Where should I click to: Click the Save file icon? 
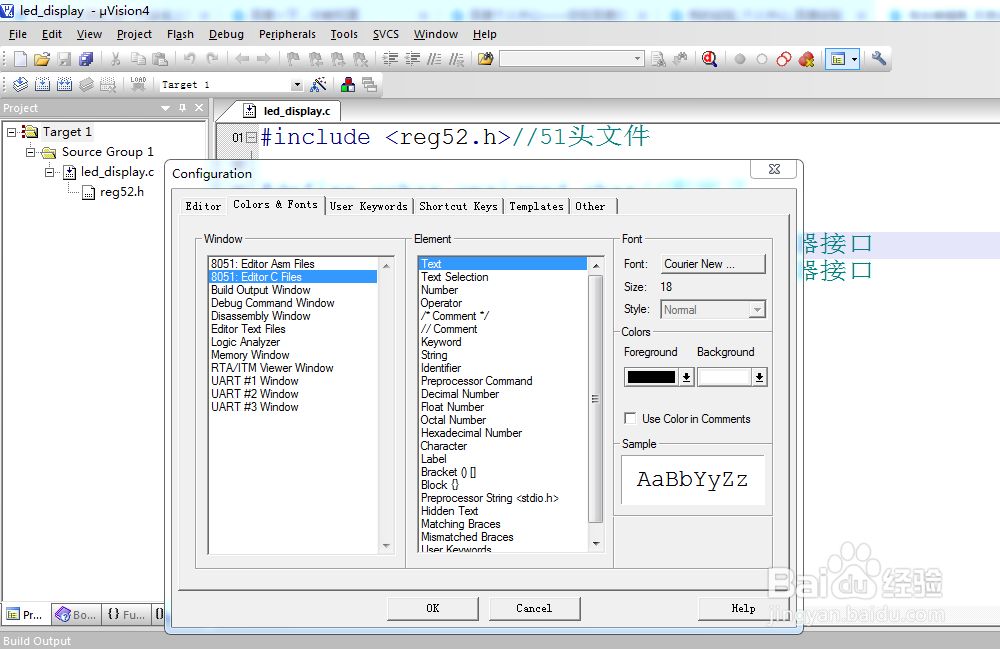point(64,59)
